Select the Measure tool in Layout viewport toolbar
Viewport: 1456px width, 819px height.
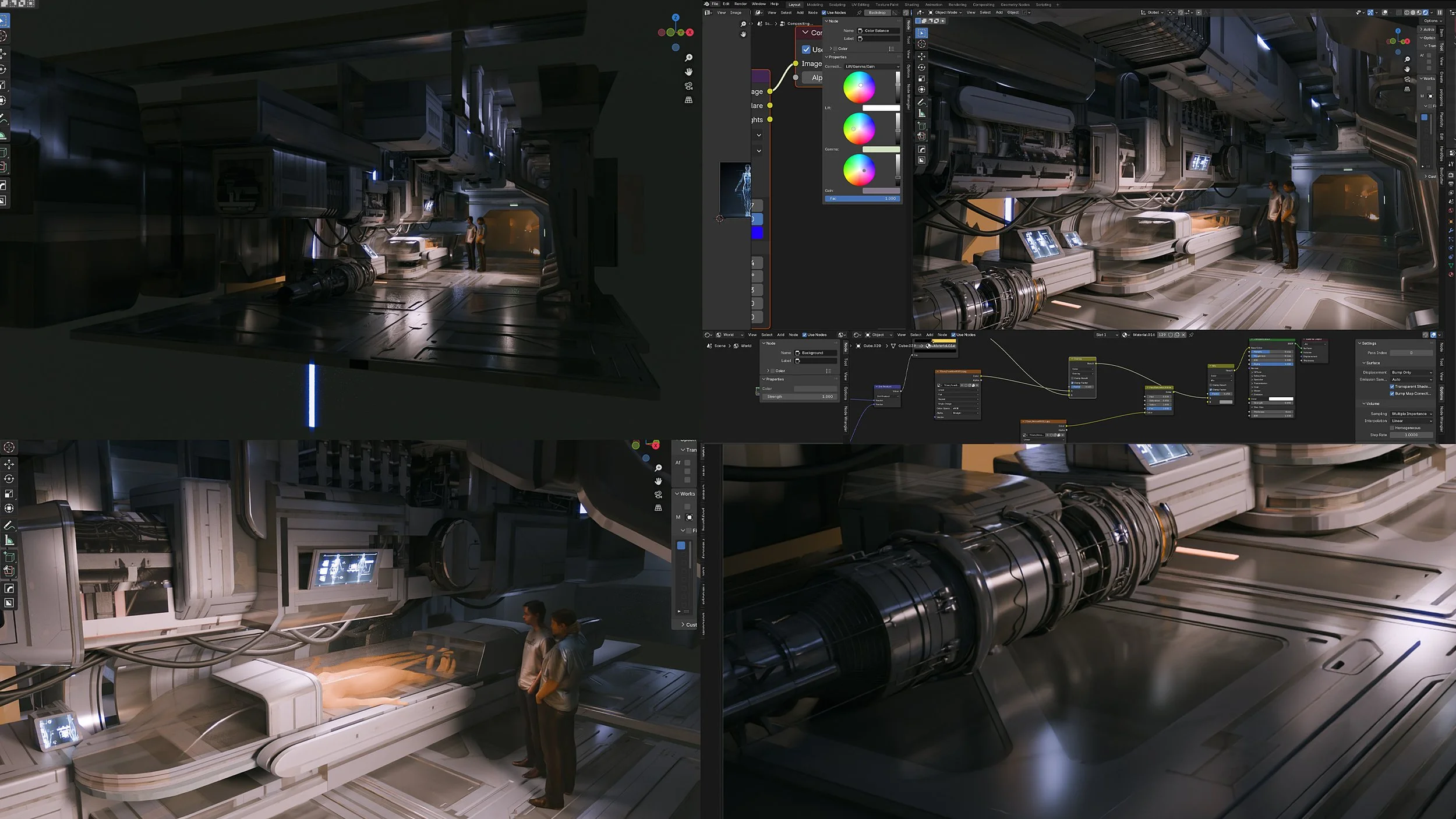[921, 114]
